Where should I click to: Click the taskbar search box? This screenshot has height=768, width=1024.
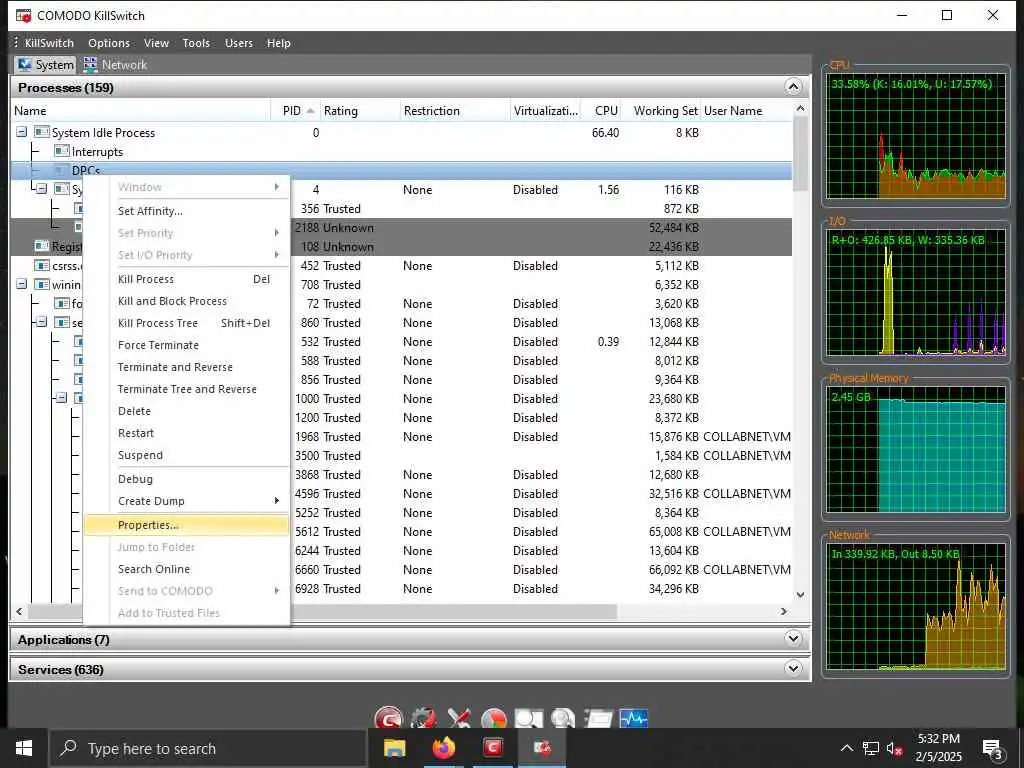tap(208, 748)
